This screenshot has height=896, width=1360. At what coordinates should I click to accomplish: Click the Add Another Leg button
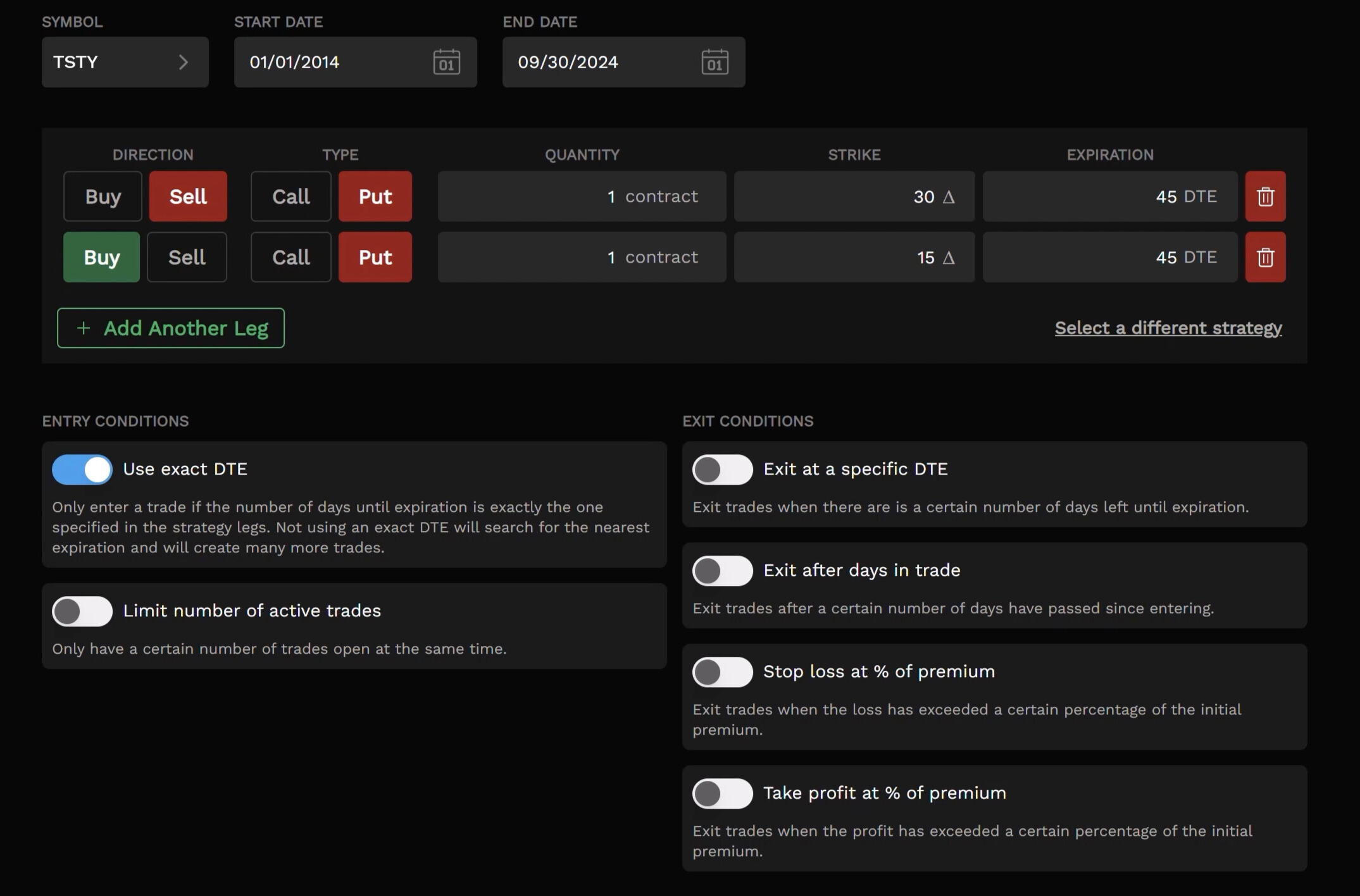pyautogui.click(x=170, y=328)
